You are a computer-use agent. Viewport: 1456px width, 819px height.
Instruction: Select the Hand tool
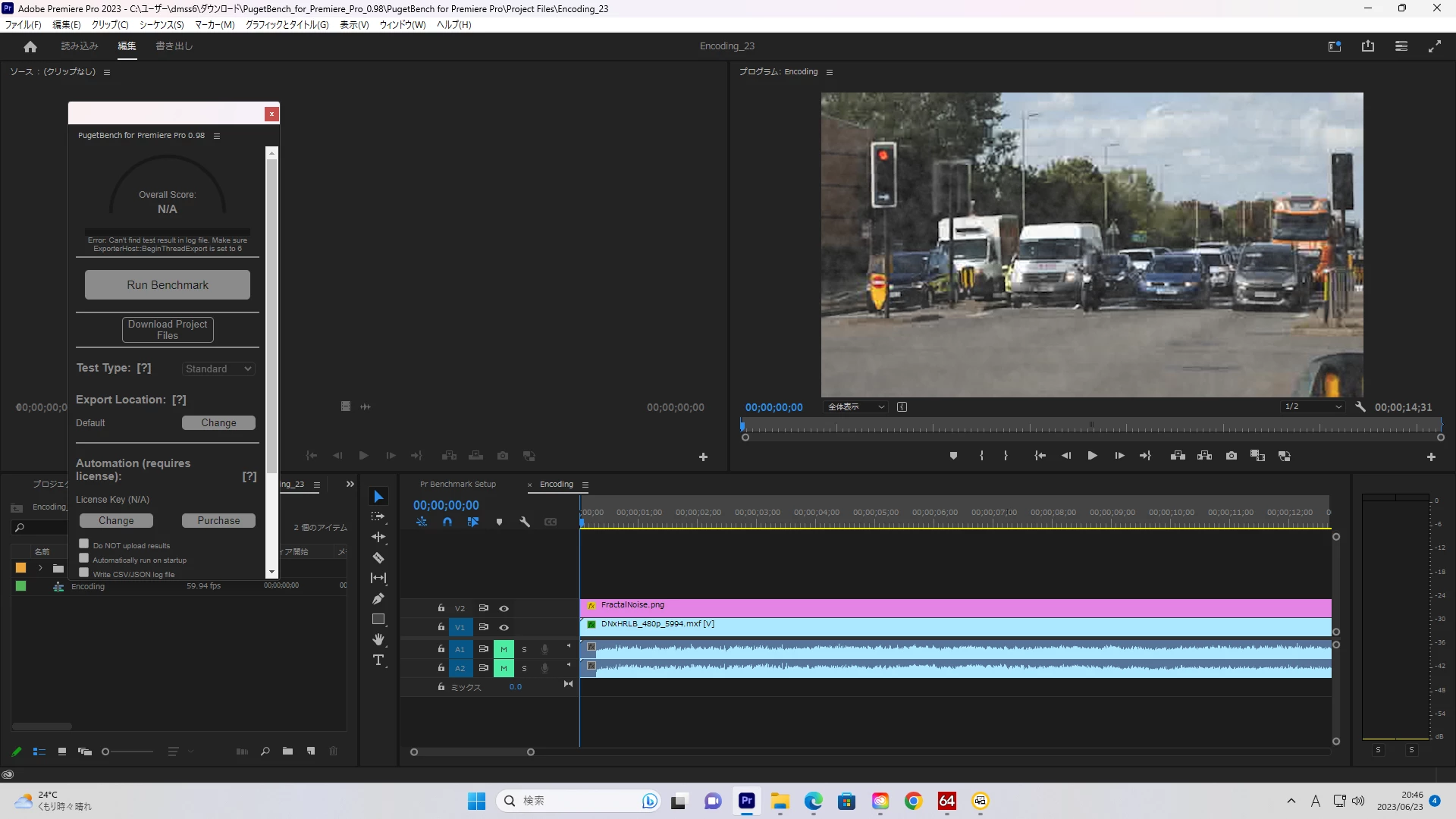pos(378,640)
